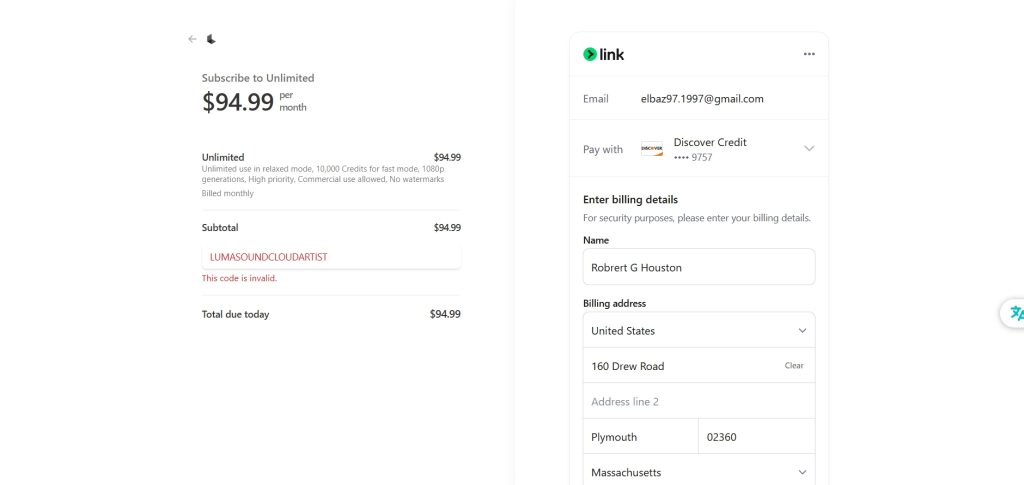Screen dimensions: 1024x485
Task: Click the Total due today amount
Action: click(x=445, y=314)
